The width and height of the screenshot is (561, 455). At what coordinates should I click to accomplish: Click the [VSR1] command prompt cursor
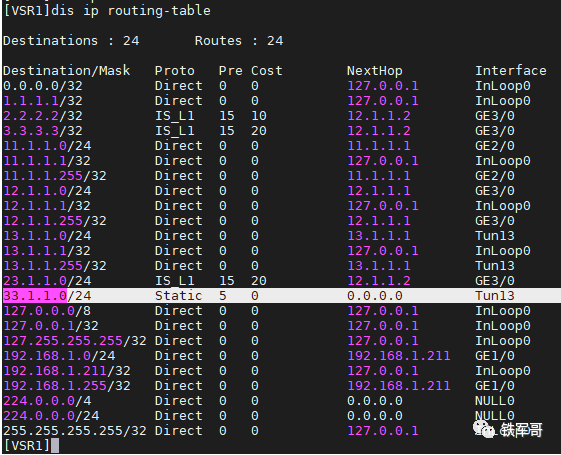tap(55, 445)
